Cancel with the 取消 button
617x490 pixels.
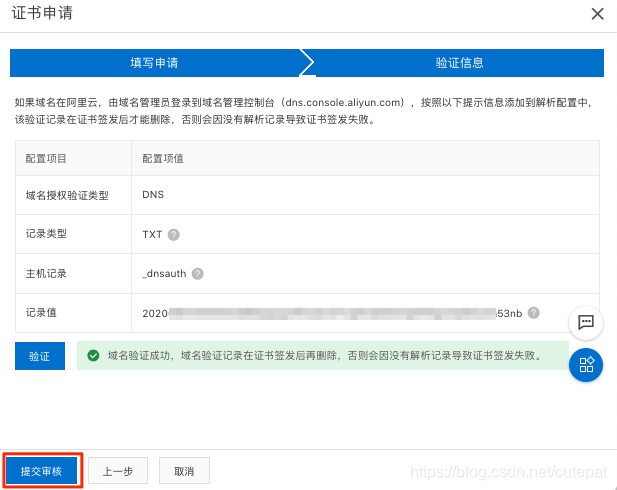click(x=184, y=471)
